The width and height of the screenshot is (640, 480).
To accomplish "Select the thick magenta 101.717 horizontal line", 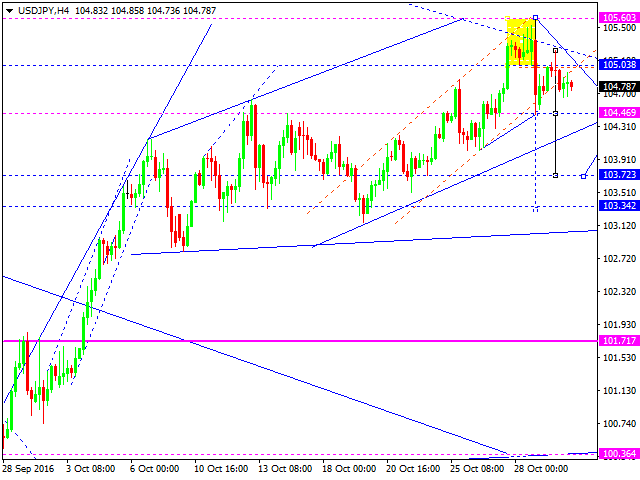I will 300,341.
